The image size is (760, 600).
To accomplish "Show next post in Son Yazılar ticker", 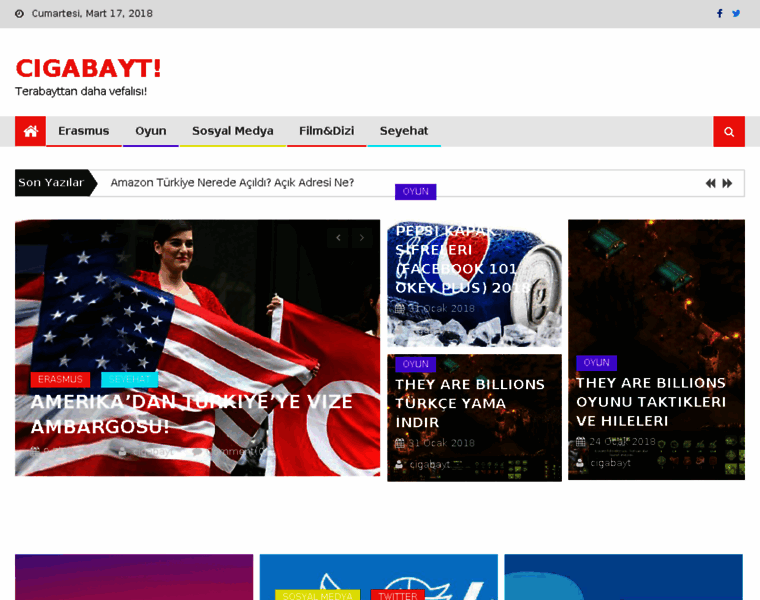I will (x=727, y=183).
